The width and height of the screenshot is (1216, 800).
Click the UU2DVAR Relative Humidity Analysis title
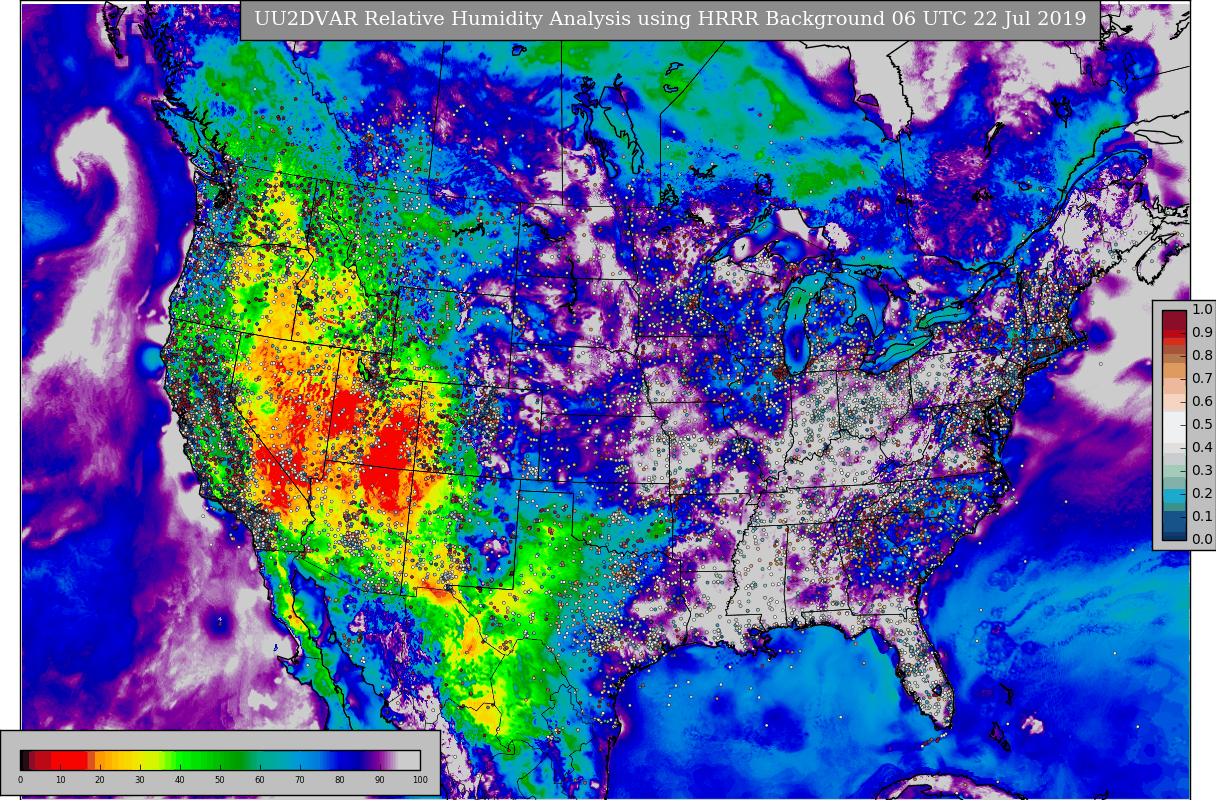coord(670,20)
